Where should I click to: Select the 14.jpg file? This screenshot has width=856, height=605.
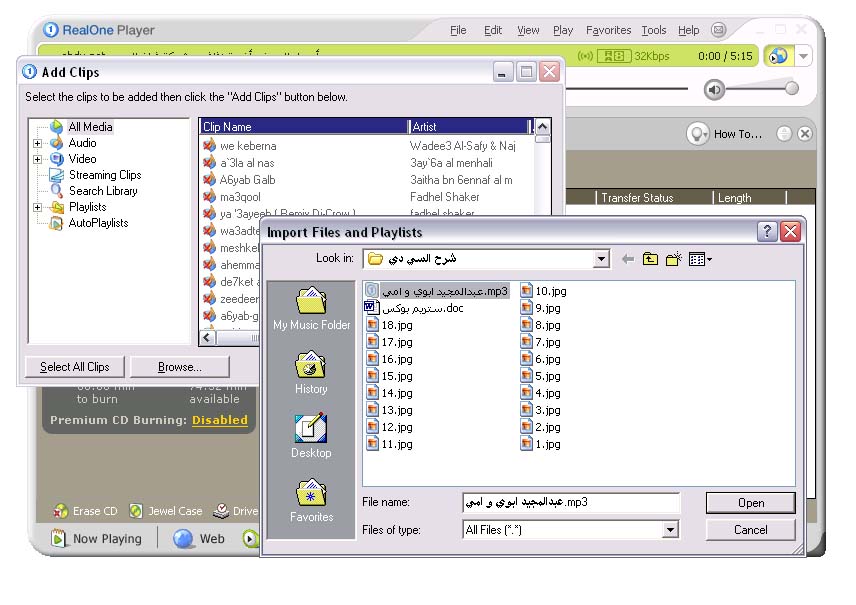[x=390, y=393]
